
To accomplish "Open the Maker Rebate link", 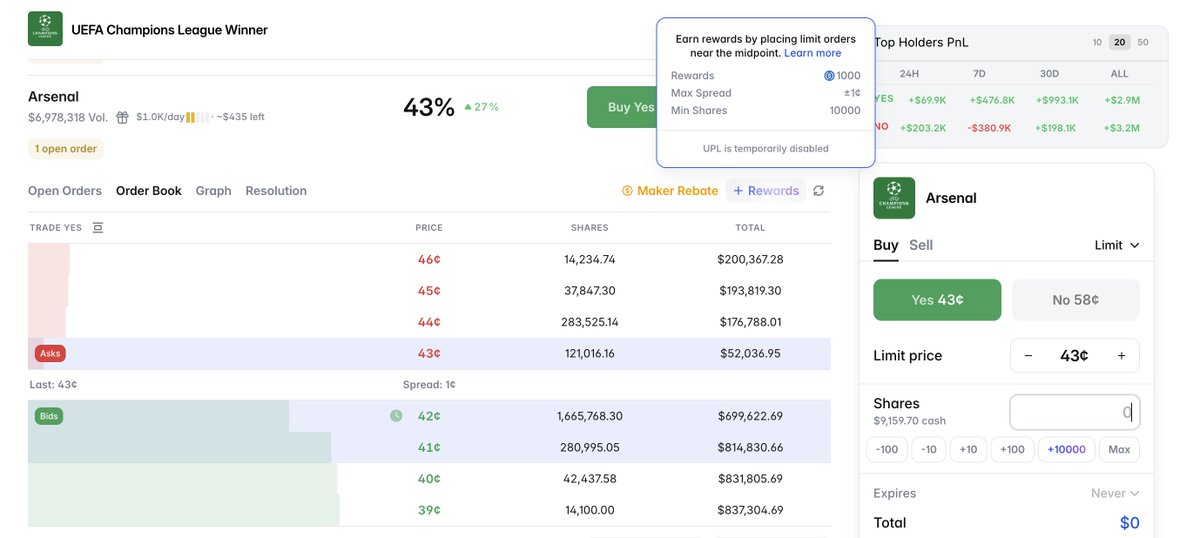I will [x=670, y=190].
